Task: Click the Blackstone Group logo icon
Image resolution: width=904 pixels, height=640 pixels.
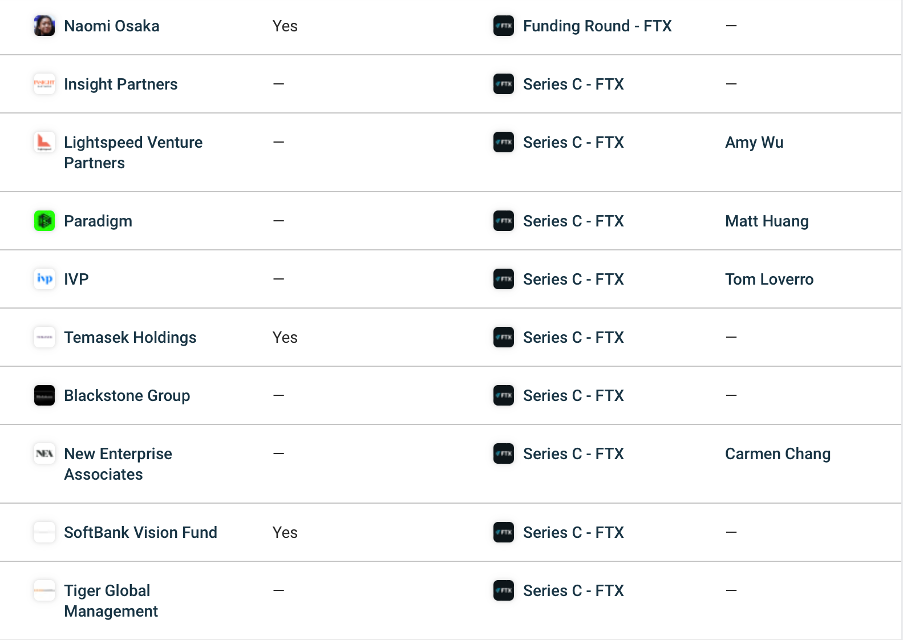Action: pos(44,396)
